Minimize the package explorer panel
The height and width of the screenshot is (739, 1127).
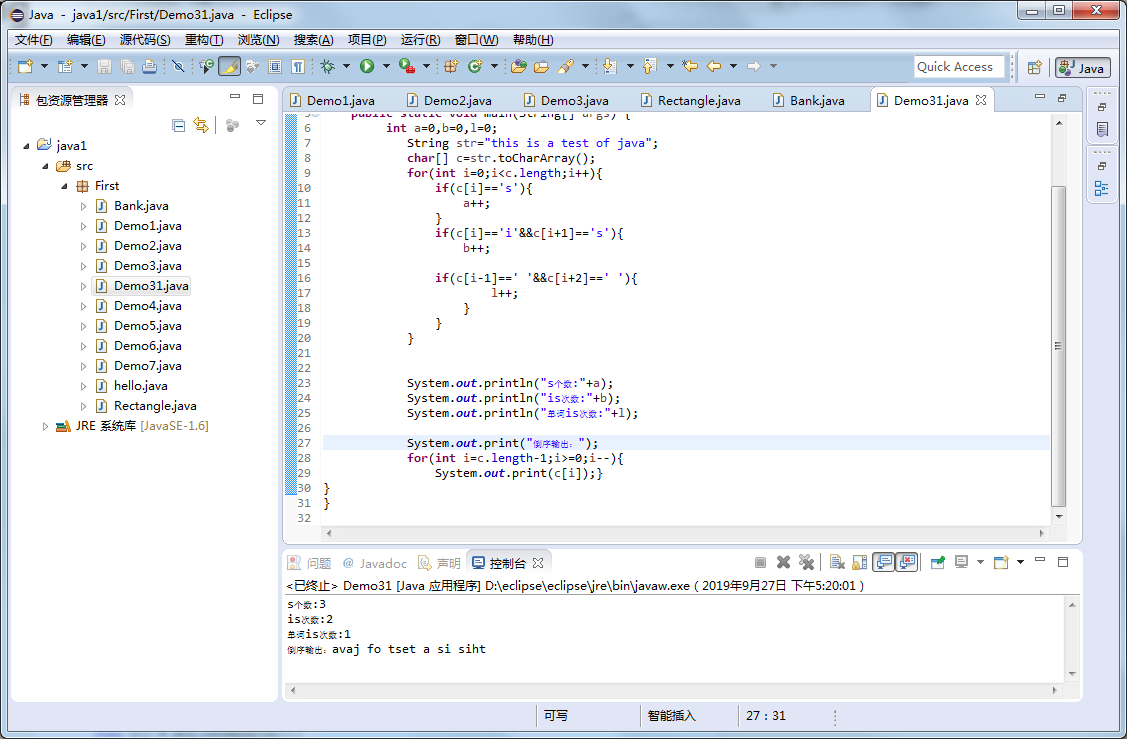click(235, 97)
